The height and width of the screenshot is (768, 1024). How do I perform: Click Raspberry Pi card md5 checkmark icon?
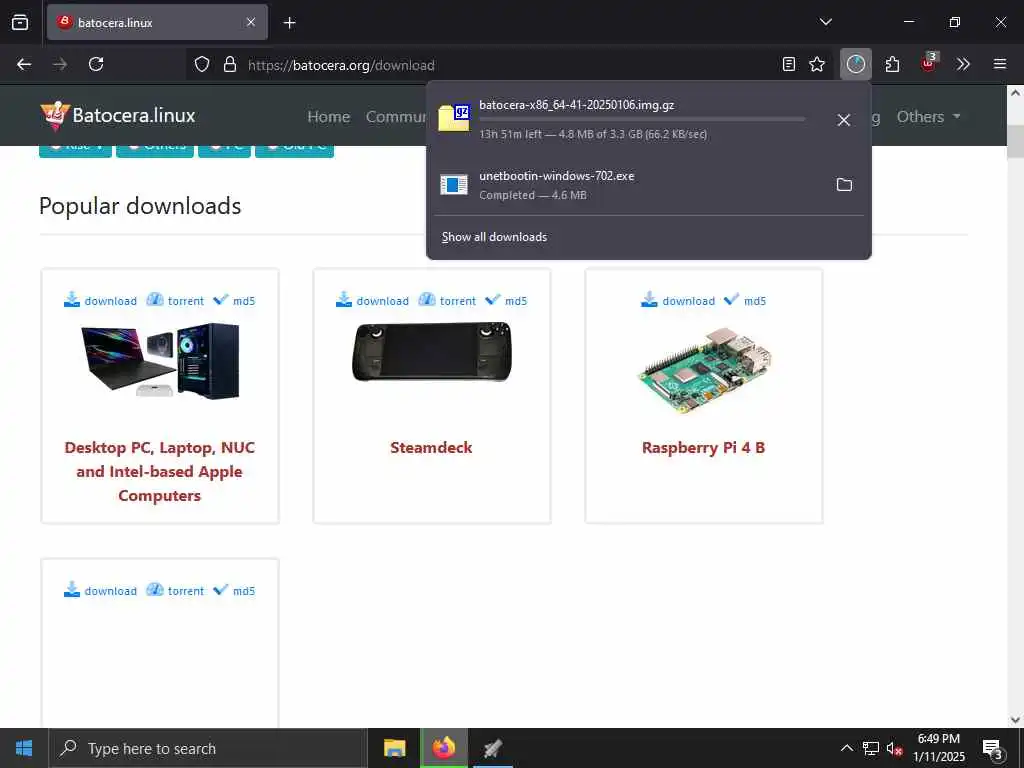click(x=731, y=299)
